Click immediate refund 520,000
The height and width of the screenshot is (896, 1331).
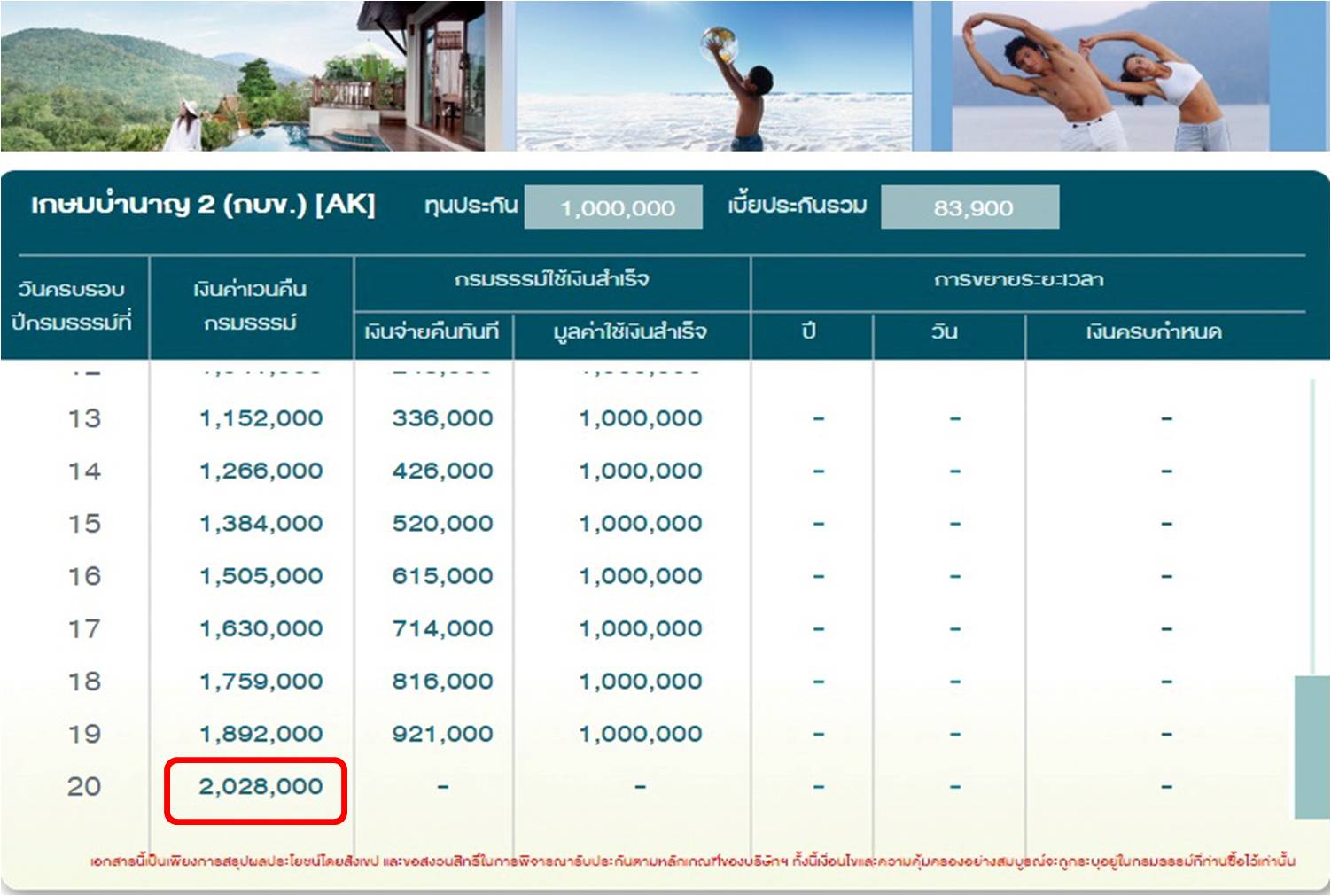click(x=443, y=524)
